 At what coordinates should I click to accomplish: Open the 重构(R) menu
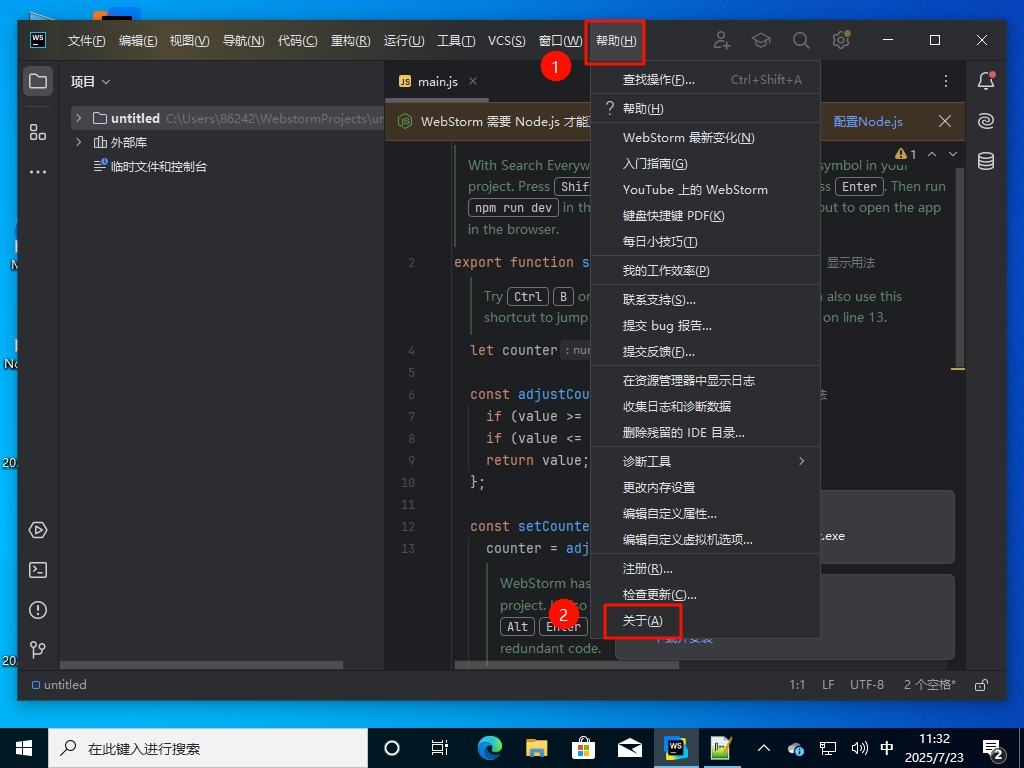click(350, 40)
